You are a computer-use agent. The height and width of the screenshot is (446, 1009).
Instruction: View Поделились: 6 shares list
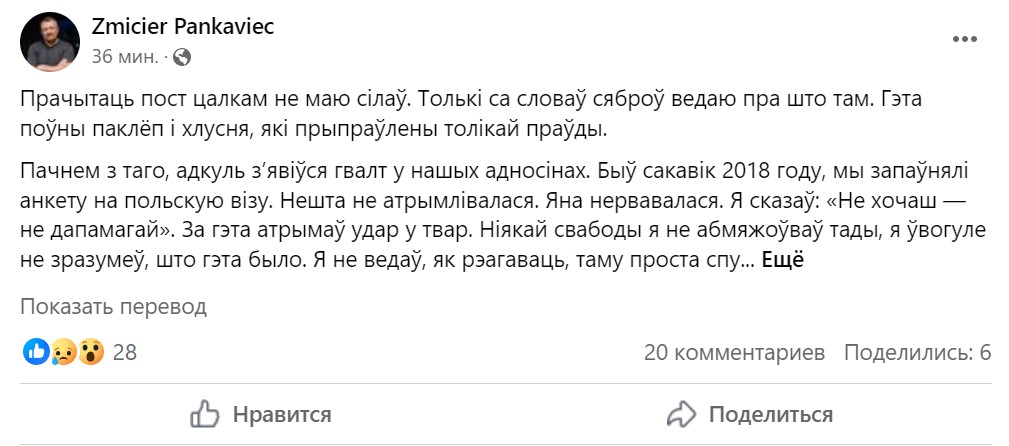click(x=916, y=352)
